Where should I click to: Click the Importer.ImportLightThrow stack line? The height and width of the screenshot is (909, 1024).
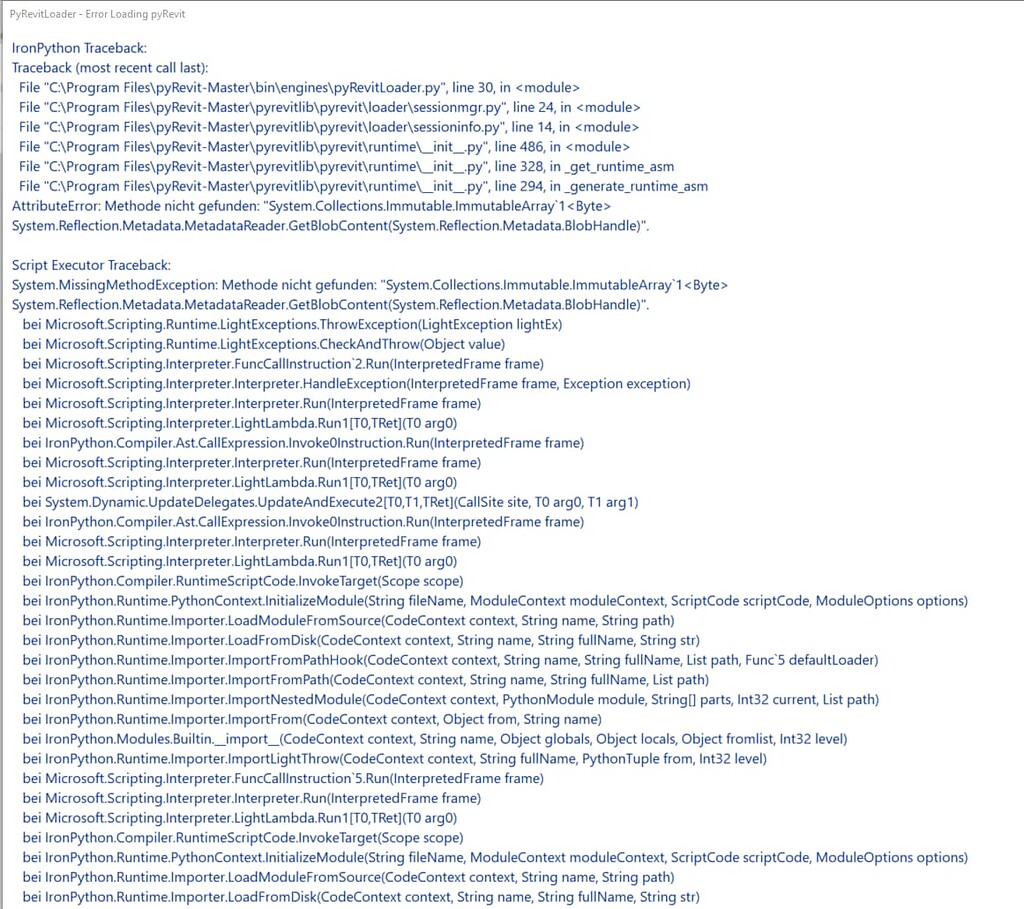395,759
